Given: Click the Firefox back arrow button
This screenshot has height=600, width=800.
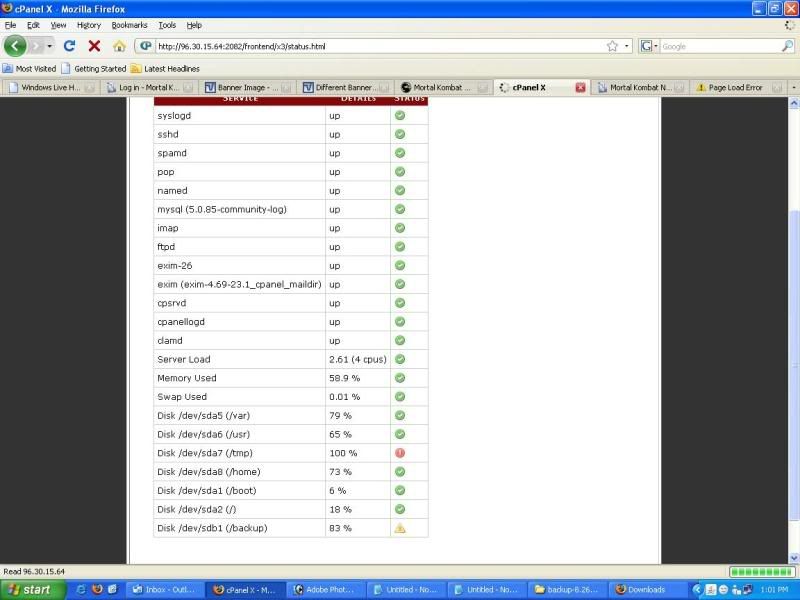Looking at the screenshot, I should click(15, 46).
